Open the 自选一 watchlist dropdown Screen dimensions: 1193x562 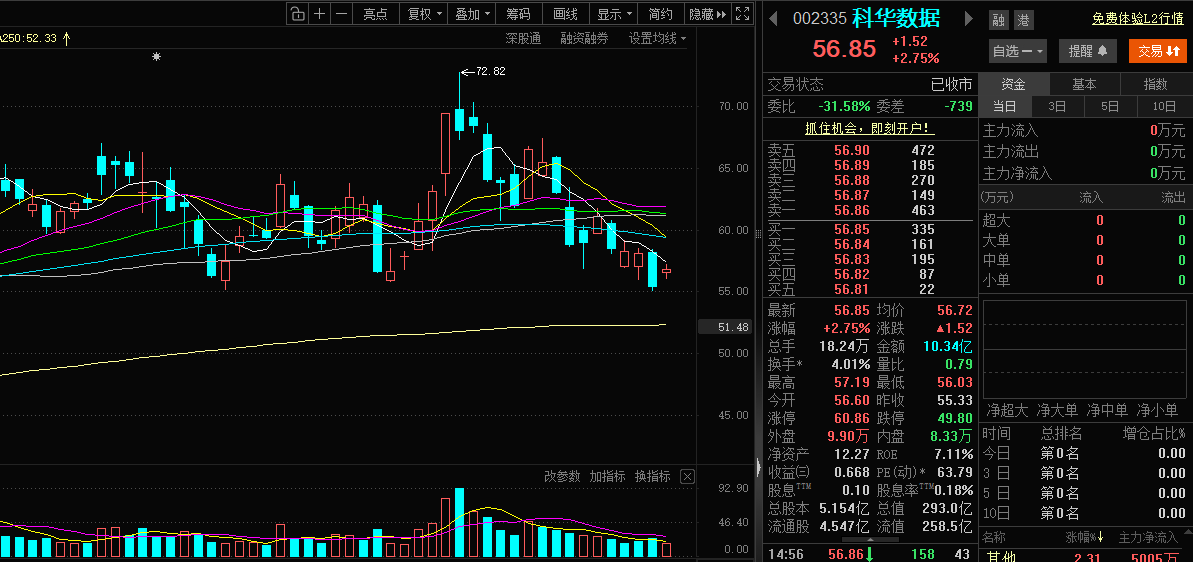pos(1018,51)
